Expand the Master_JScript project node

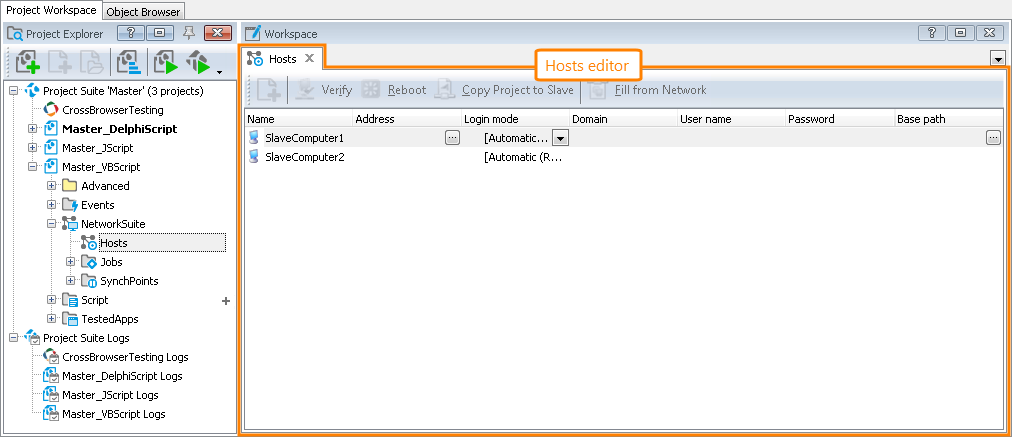pyautogui.click(x=32, y=148)
